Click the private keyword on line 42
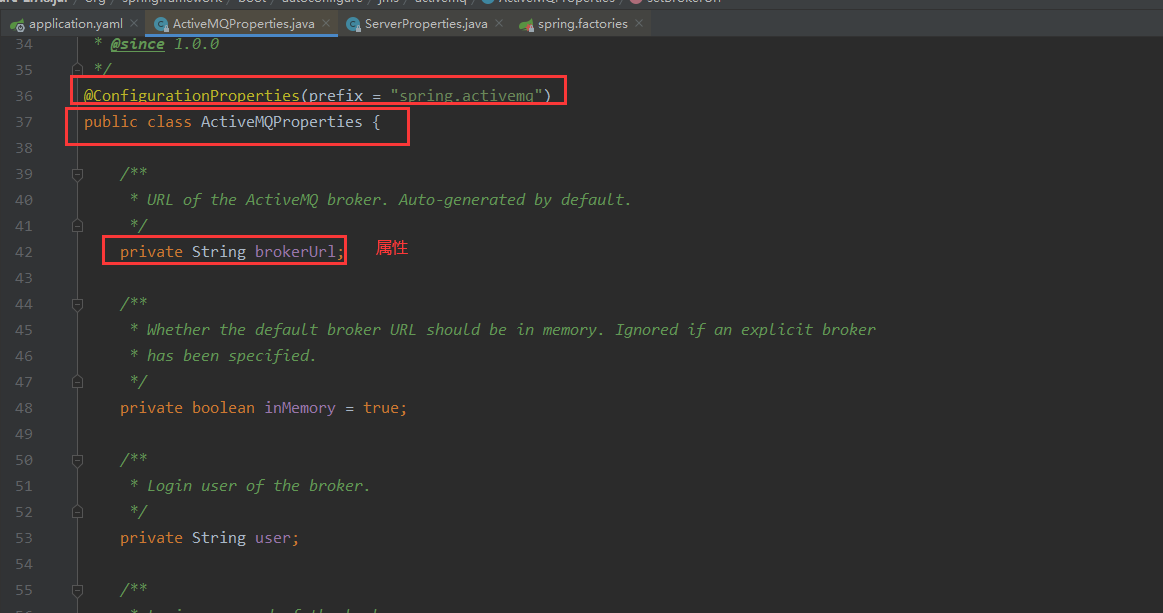 151,252
